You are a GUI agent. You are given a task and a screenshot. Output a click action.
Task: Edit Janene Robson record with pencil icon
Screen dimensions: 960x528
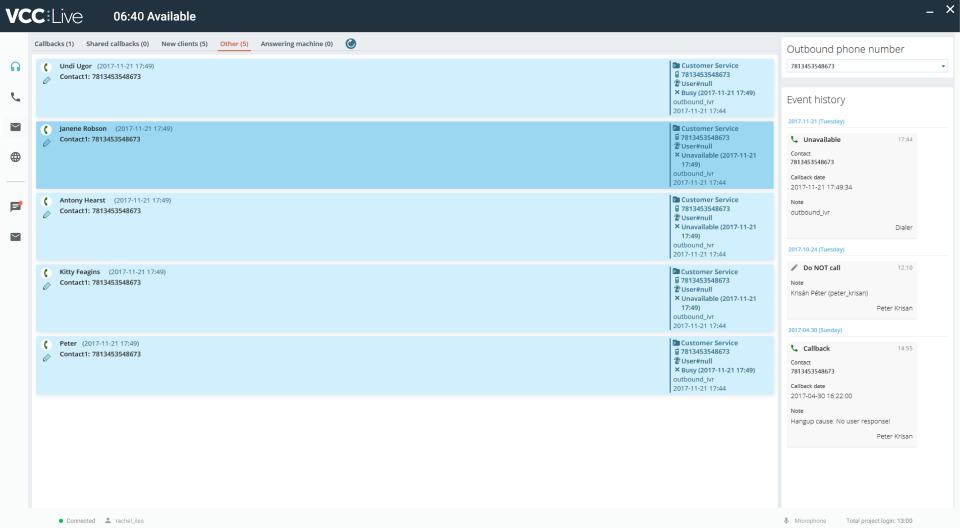tap(47, 143)
